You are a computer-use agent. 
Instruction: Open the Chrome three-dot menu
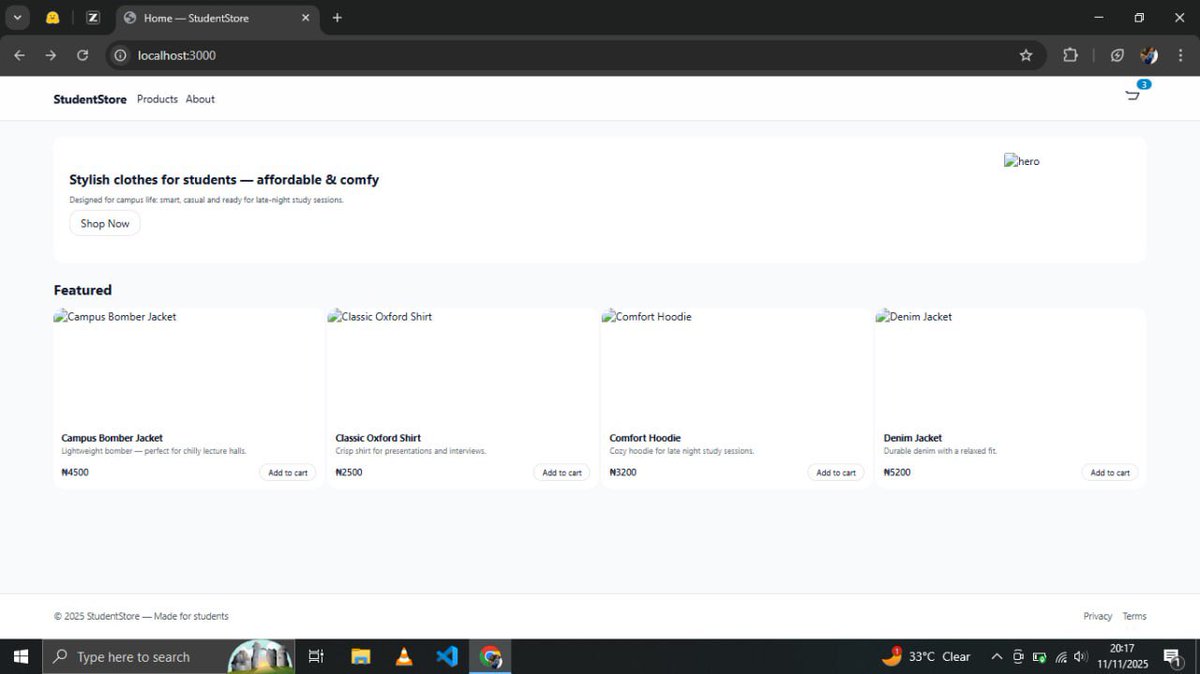(1180, 55)
